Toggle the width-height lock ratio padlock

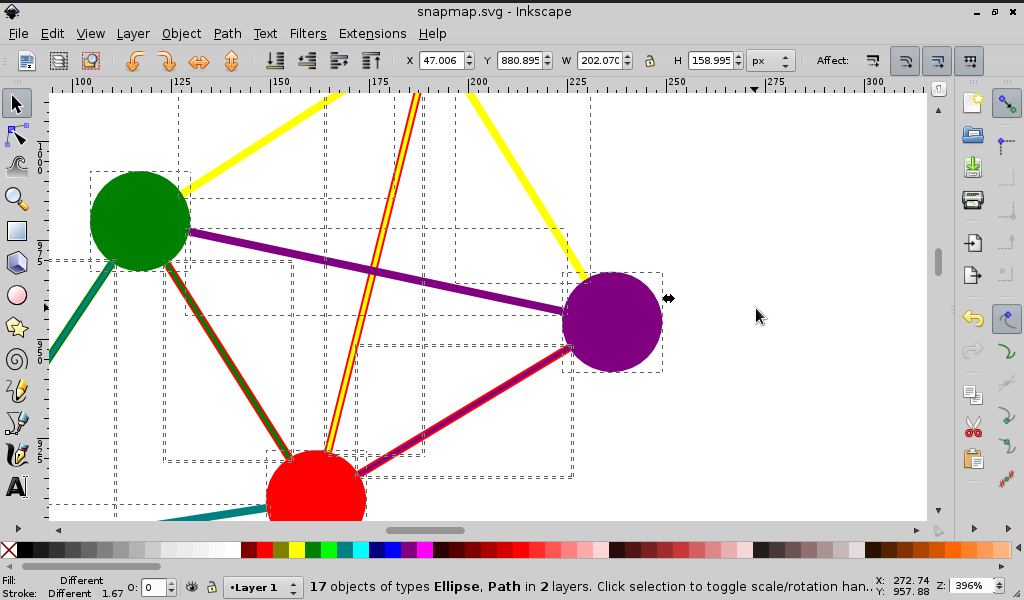[x=651, y=60]
